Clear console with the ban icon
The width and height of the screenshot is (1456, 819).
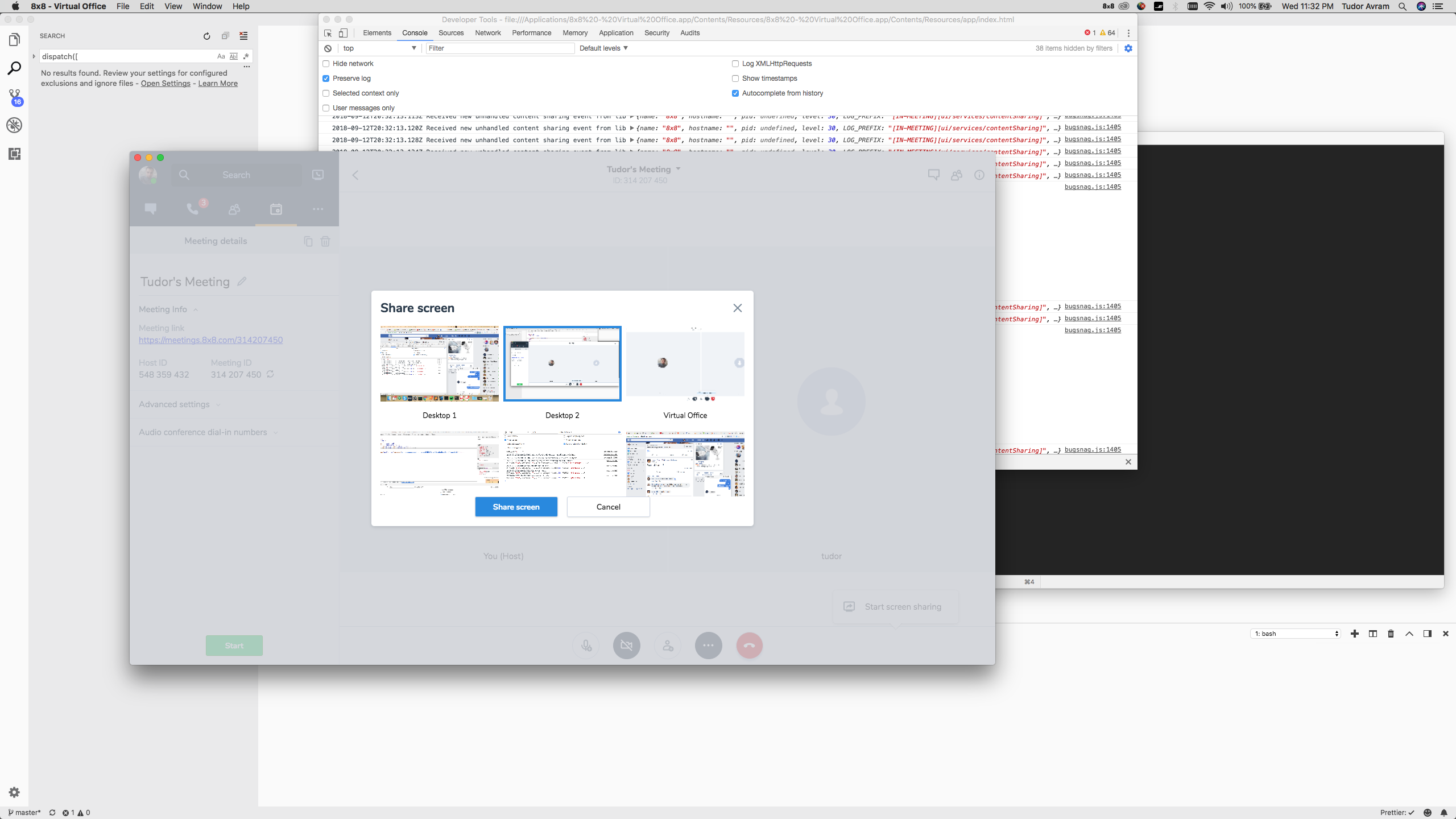tap(328, 48)
